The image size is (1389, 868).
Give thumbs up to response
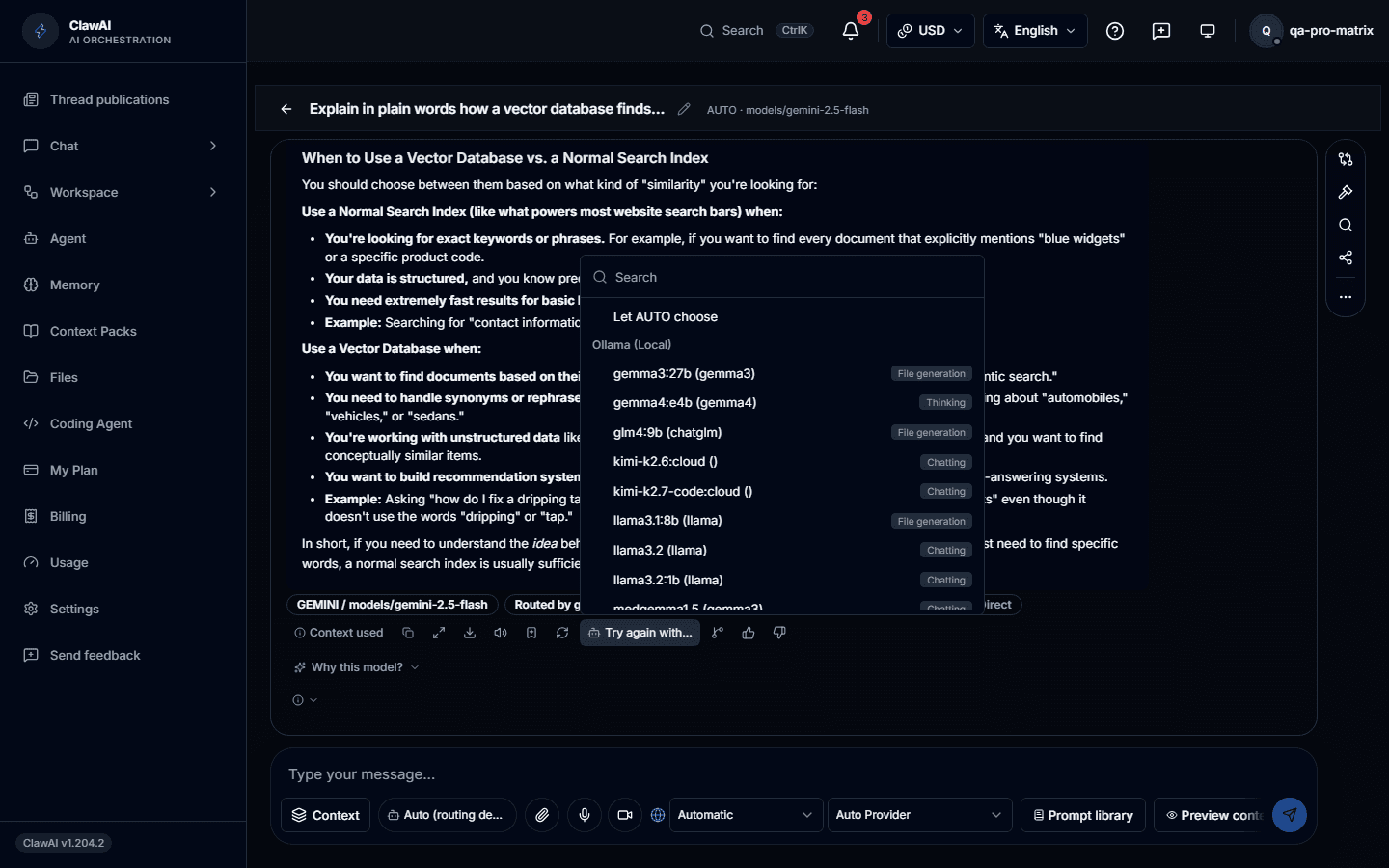[x=749, y=633]
